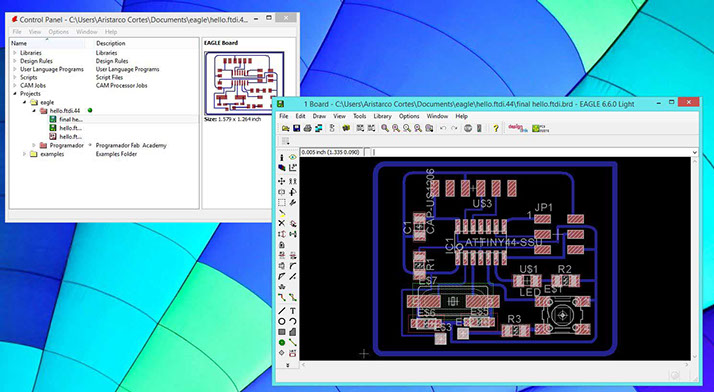Open the Tools menu in the board window

click(x=360, y=117)
